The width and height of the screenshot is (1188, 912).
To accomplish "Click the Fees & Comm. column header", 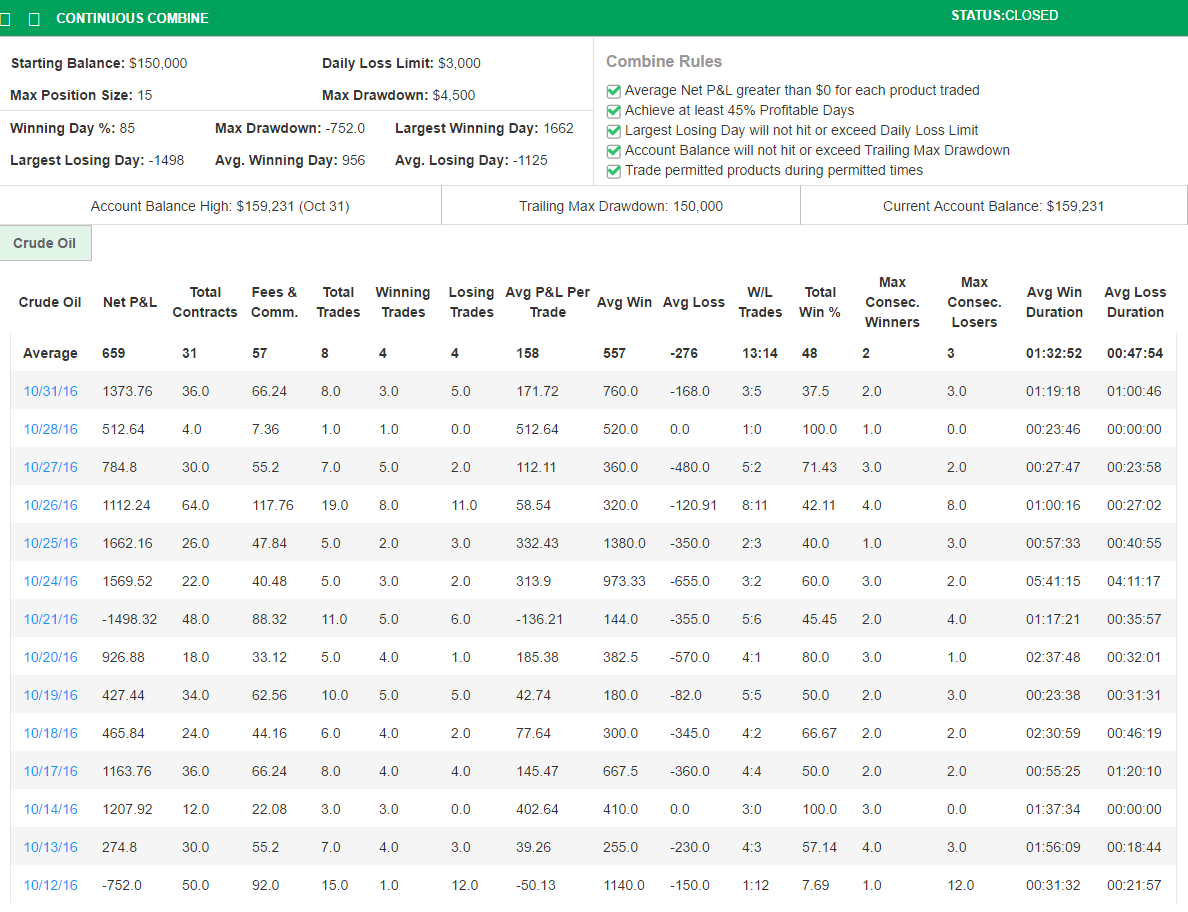I will (x=274, y=302).
